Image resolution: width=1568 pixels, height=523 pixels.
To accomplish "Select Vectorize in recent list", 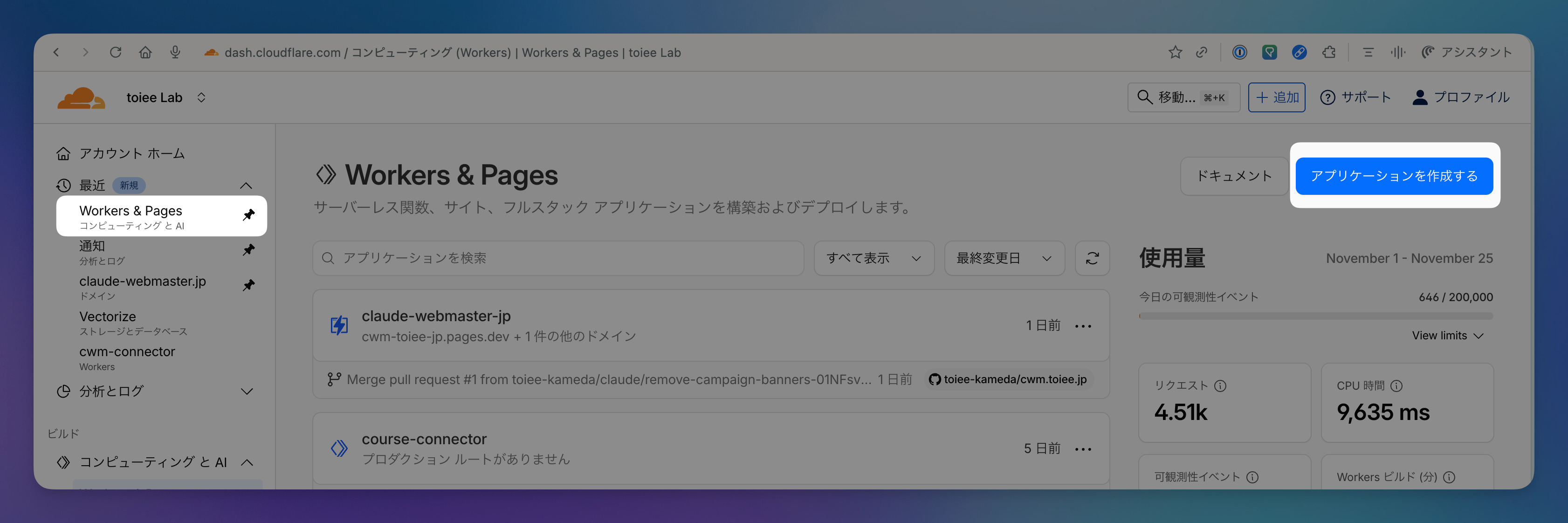I will [133, 323].
